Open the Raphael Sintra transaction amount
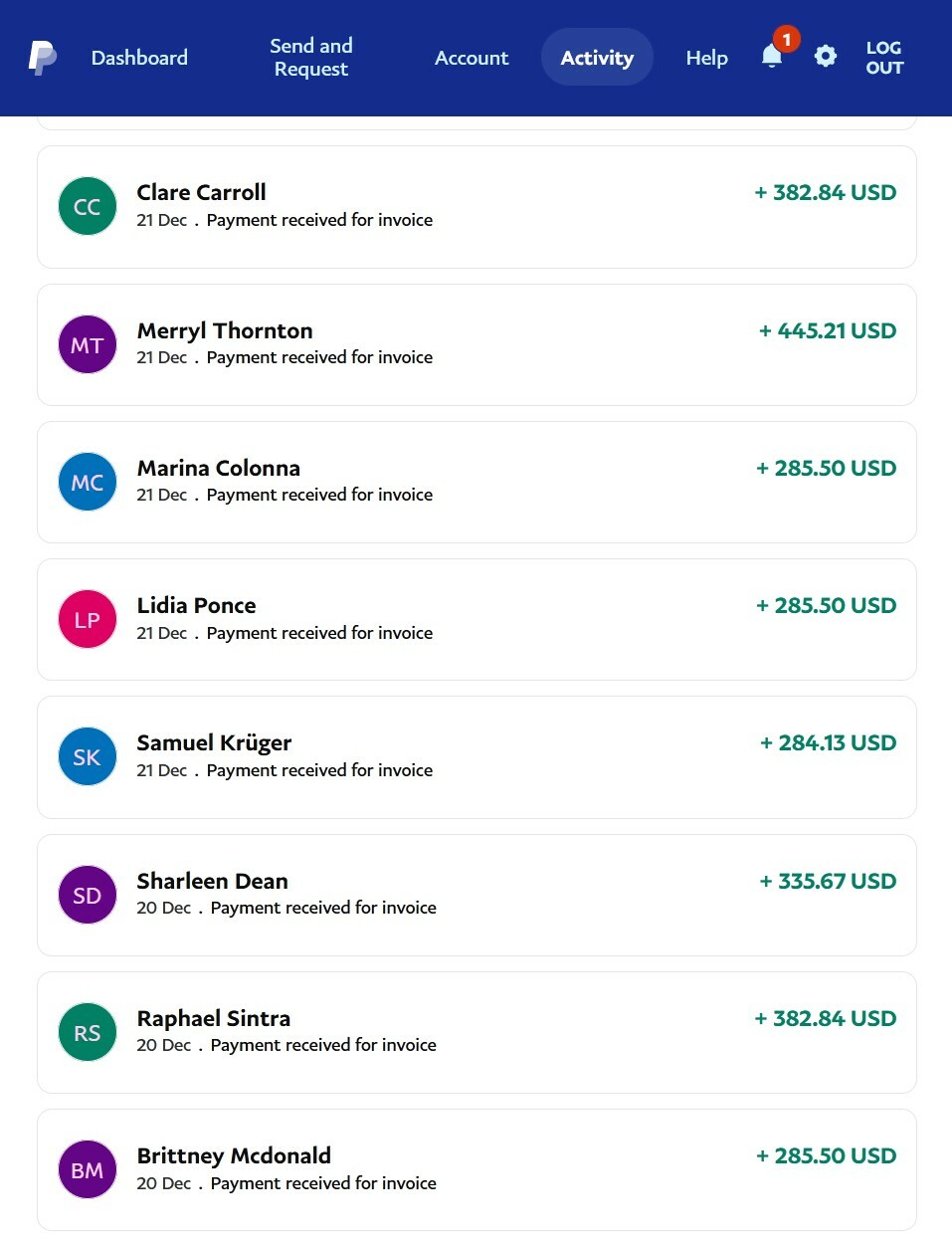Viewport: 952px width, 1244px height. coord(826,1018)
